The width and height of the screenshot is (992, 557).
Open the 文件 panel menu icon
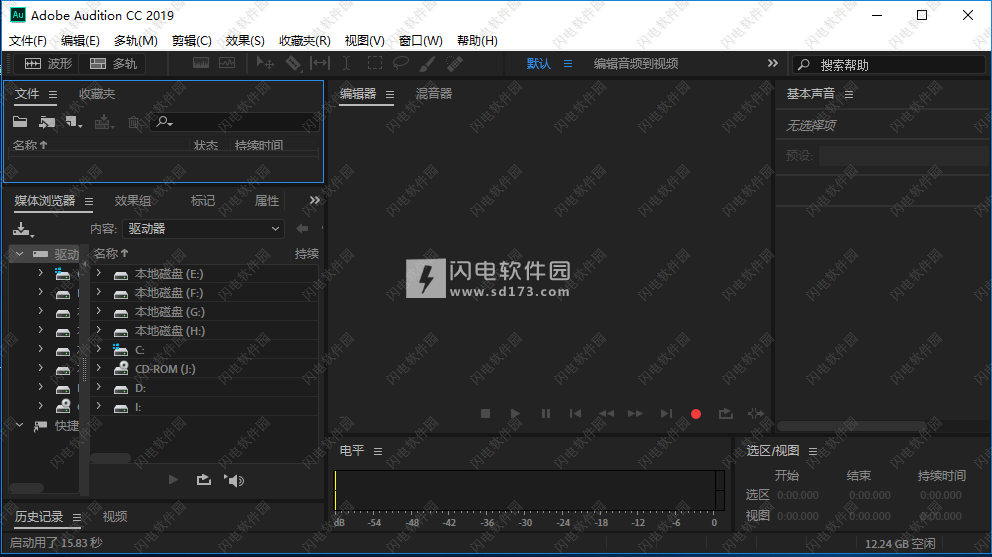tap(53, 94)
